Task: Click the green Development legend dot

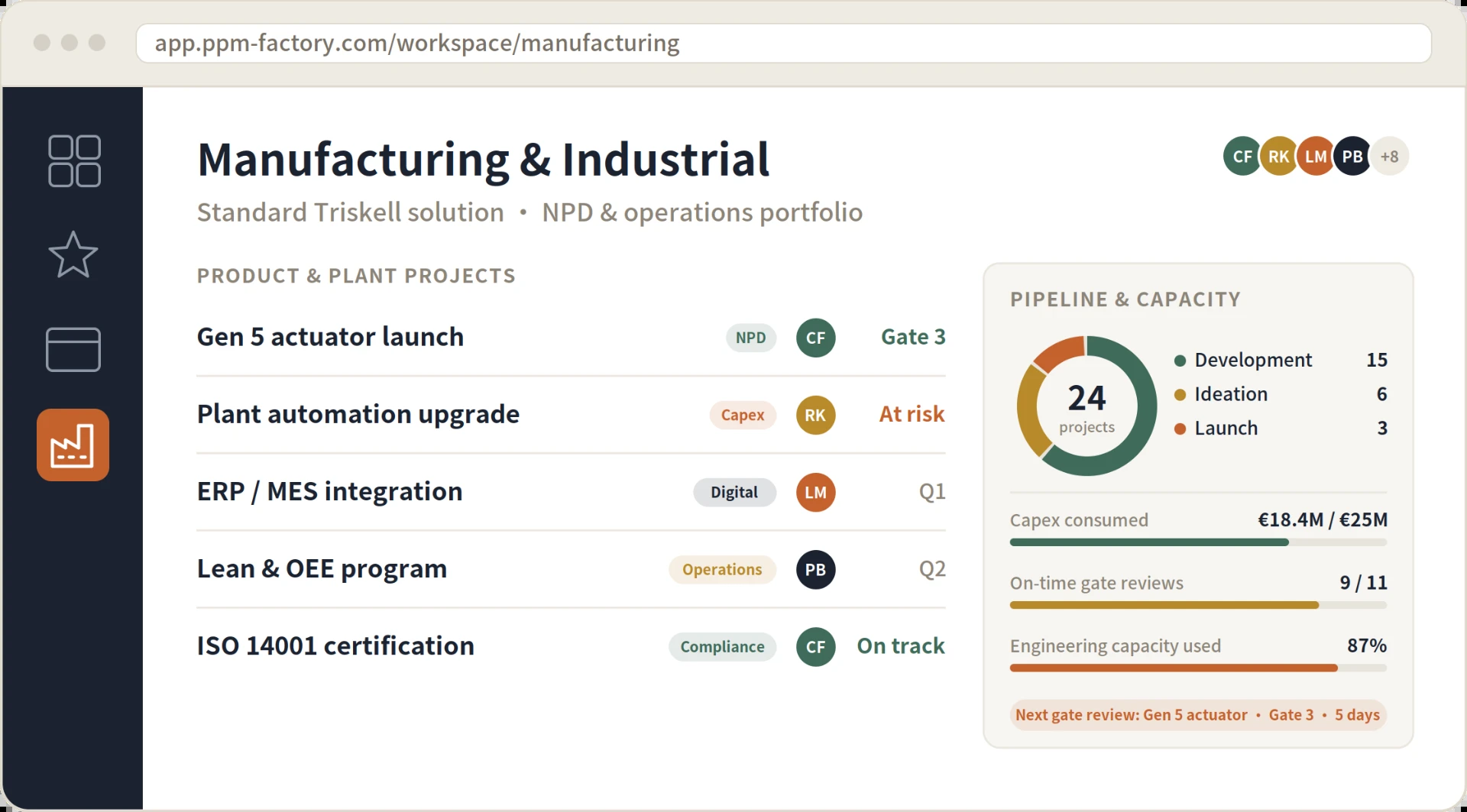Action: pos(1180,361)
